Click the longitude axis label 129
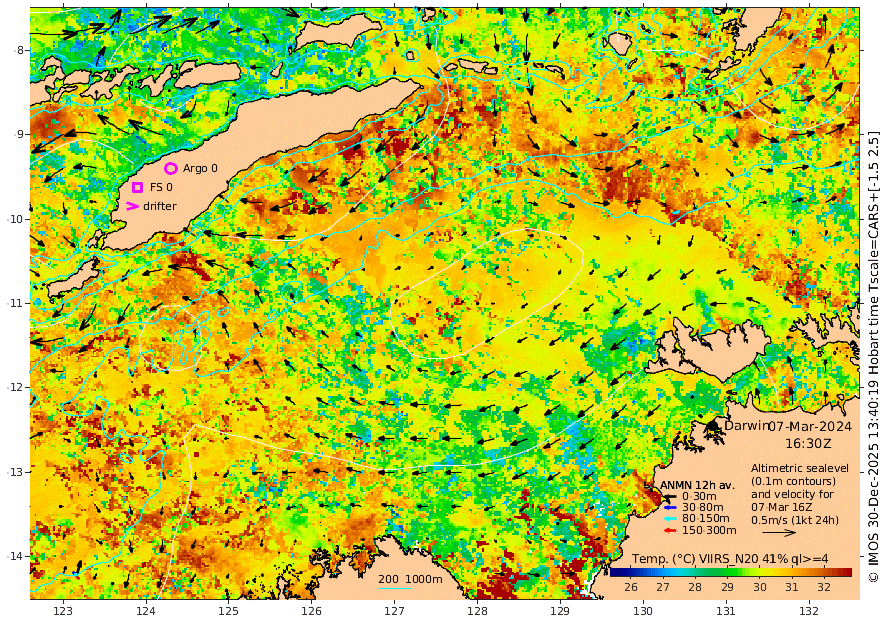 click(x=560, y=611)
